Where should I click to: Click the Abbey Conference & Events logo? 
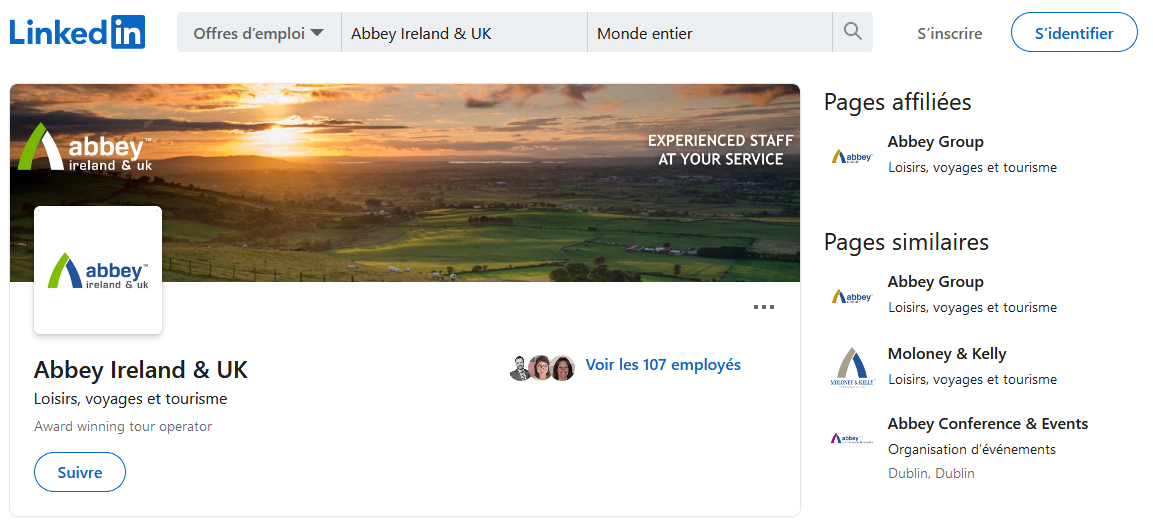coord(852,439)
